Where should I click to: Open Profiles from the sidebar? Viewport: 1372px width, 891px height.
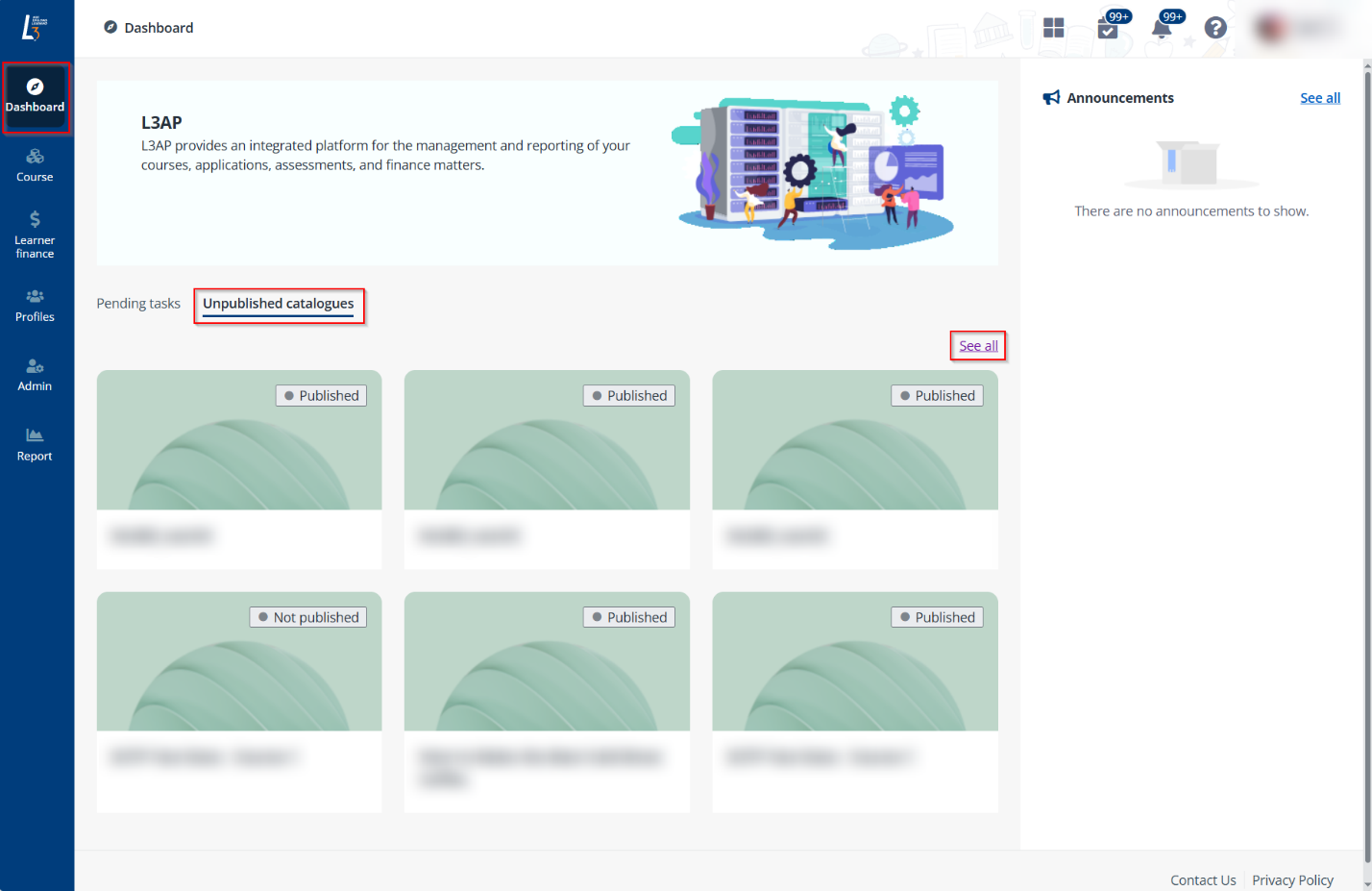(35, 305)
